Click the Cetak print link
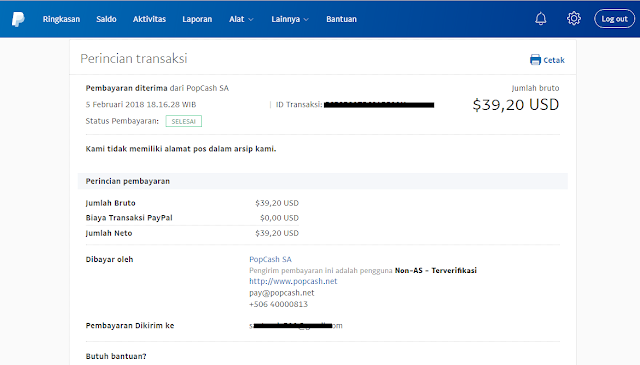 [x=554, y=60]
